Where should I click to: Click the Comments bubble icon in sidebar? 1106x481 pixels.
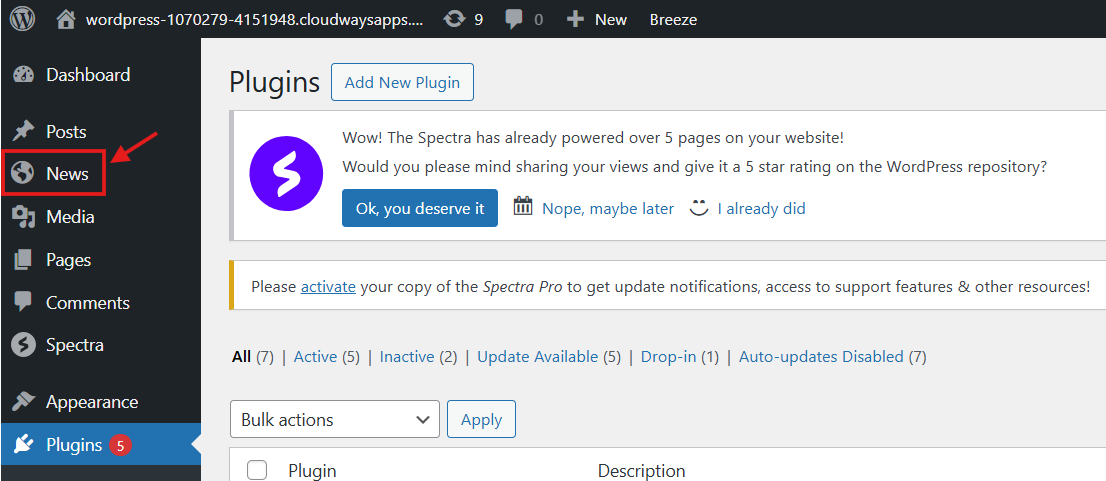click(23, 302)
